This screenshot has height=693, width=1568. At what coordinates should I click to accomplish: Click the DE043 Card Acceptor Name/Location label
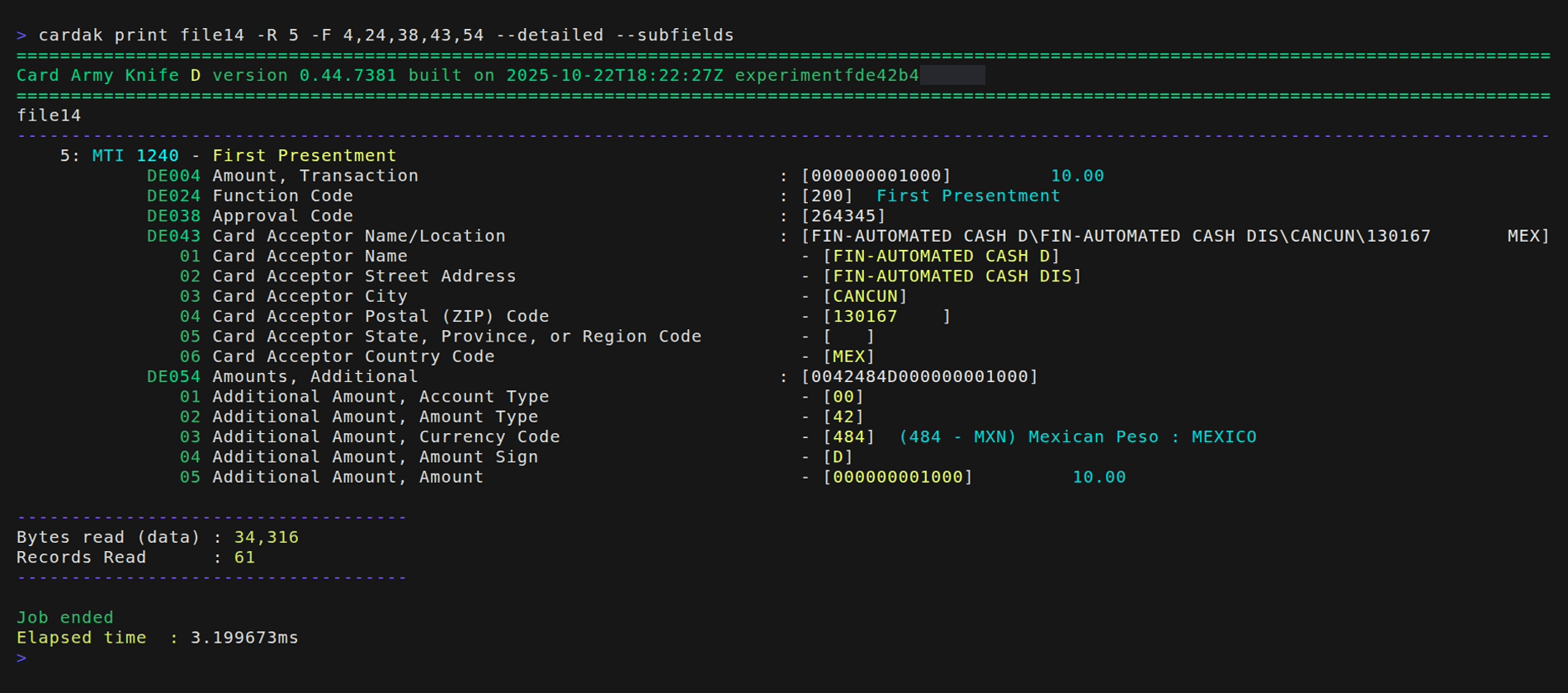[326, 236]
